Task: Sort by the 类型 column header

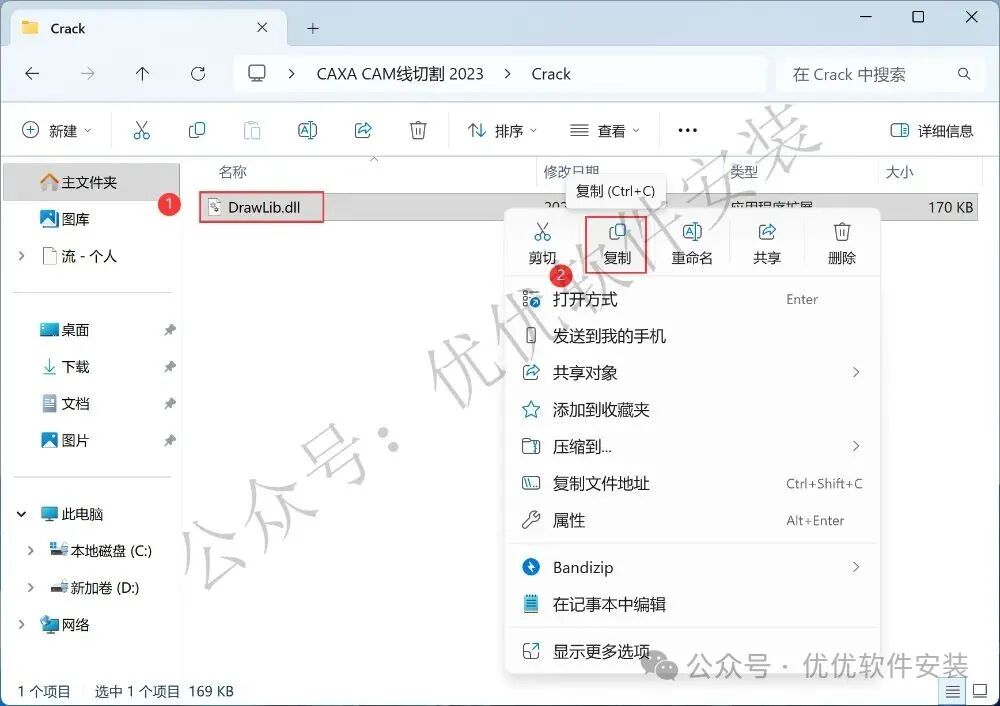Action: pyautogui.click(x=744, y=172)
